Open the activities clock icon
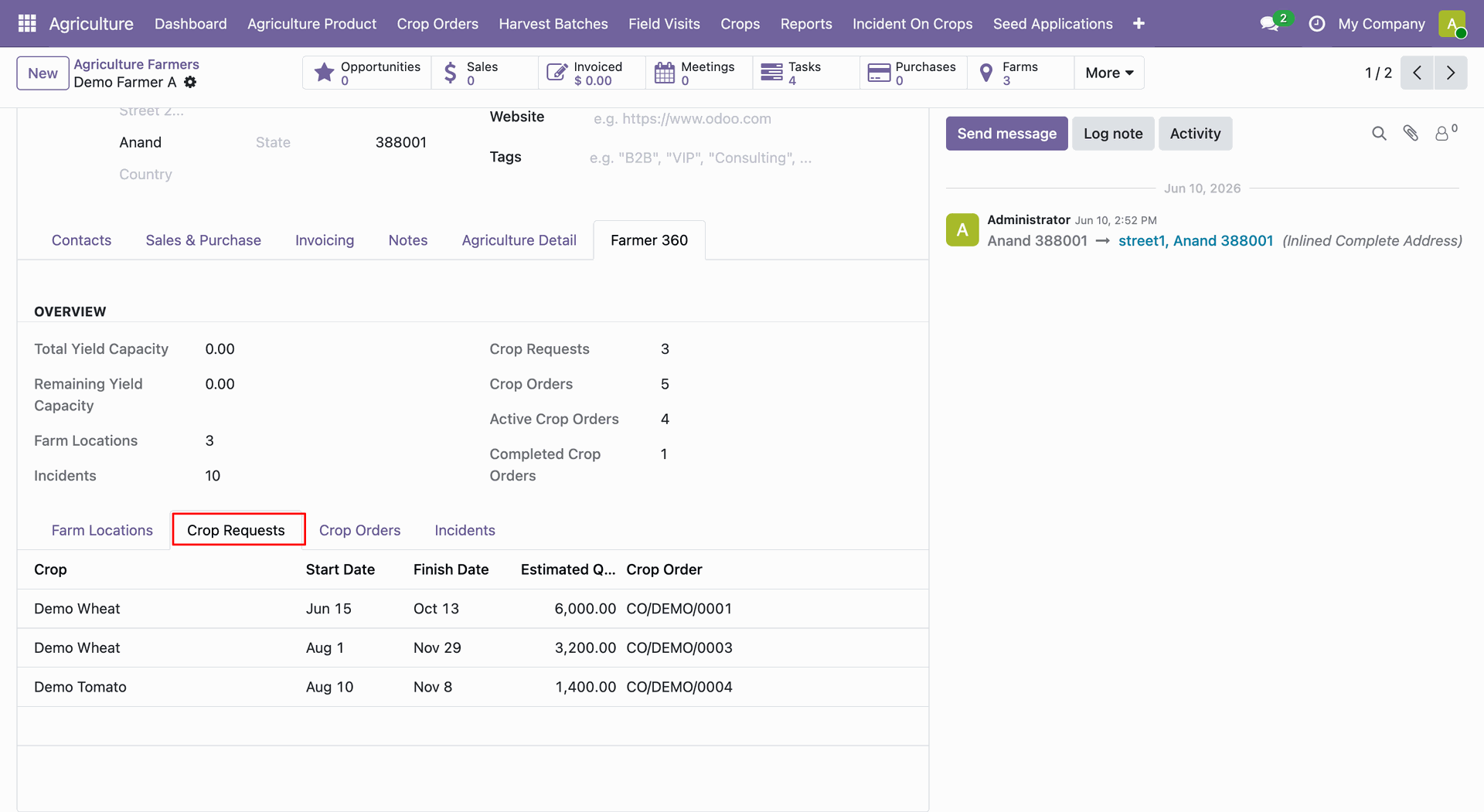The width and height of the screenshot is (1484, 812). click(x=1316, y=24)
